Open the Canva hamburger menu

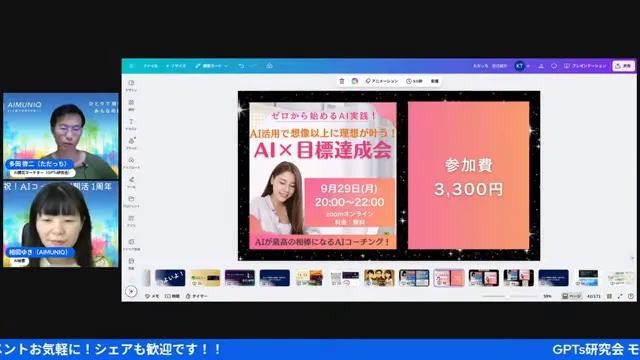pos(131,66)
